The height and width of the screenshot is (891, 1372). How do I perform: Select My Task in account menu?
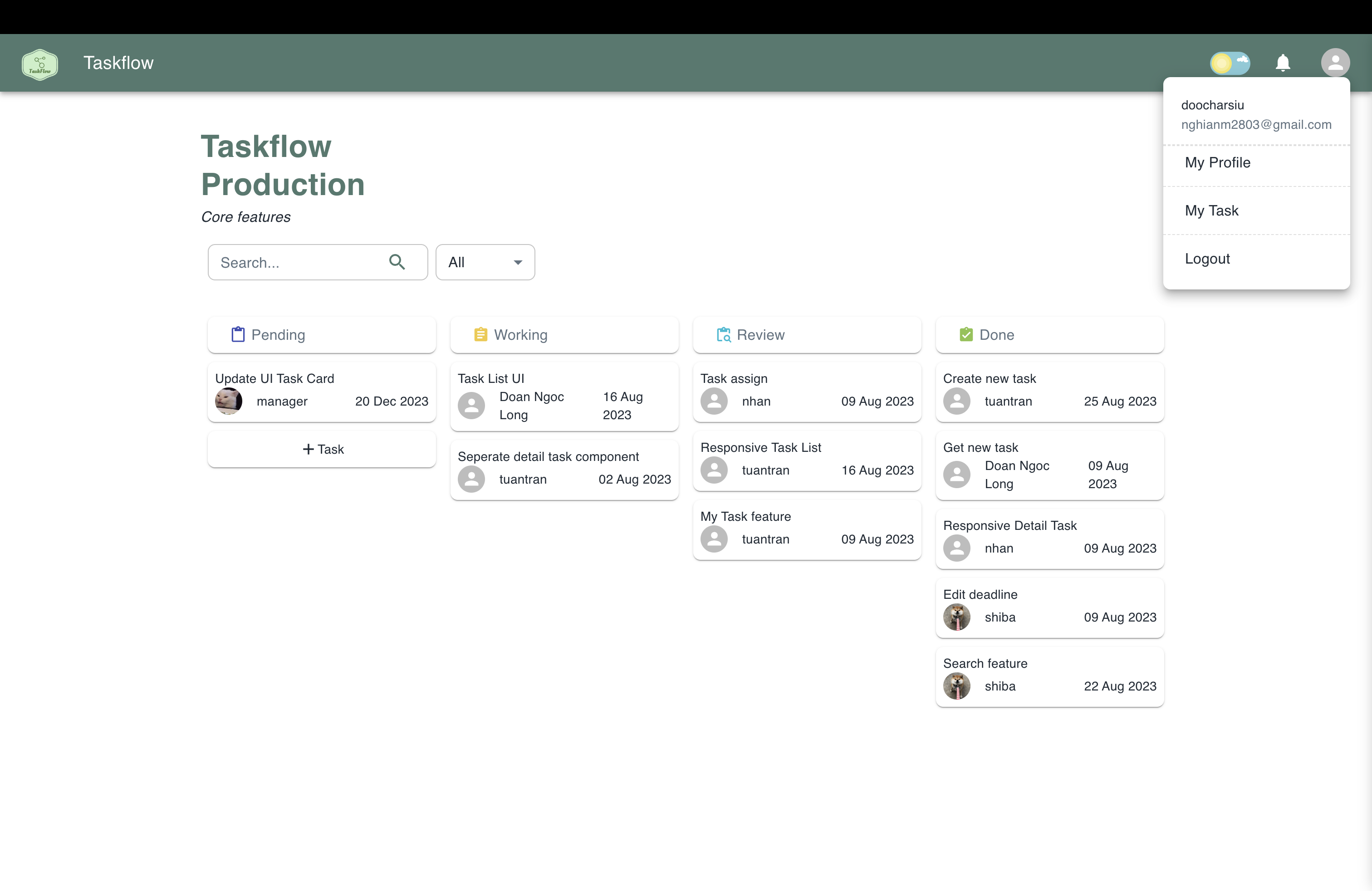click(x=1256, y=211)
